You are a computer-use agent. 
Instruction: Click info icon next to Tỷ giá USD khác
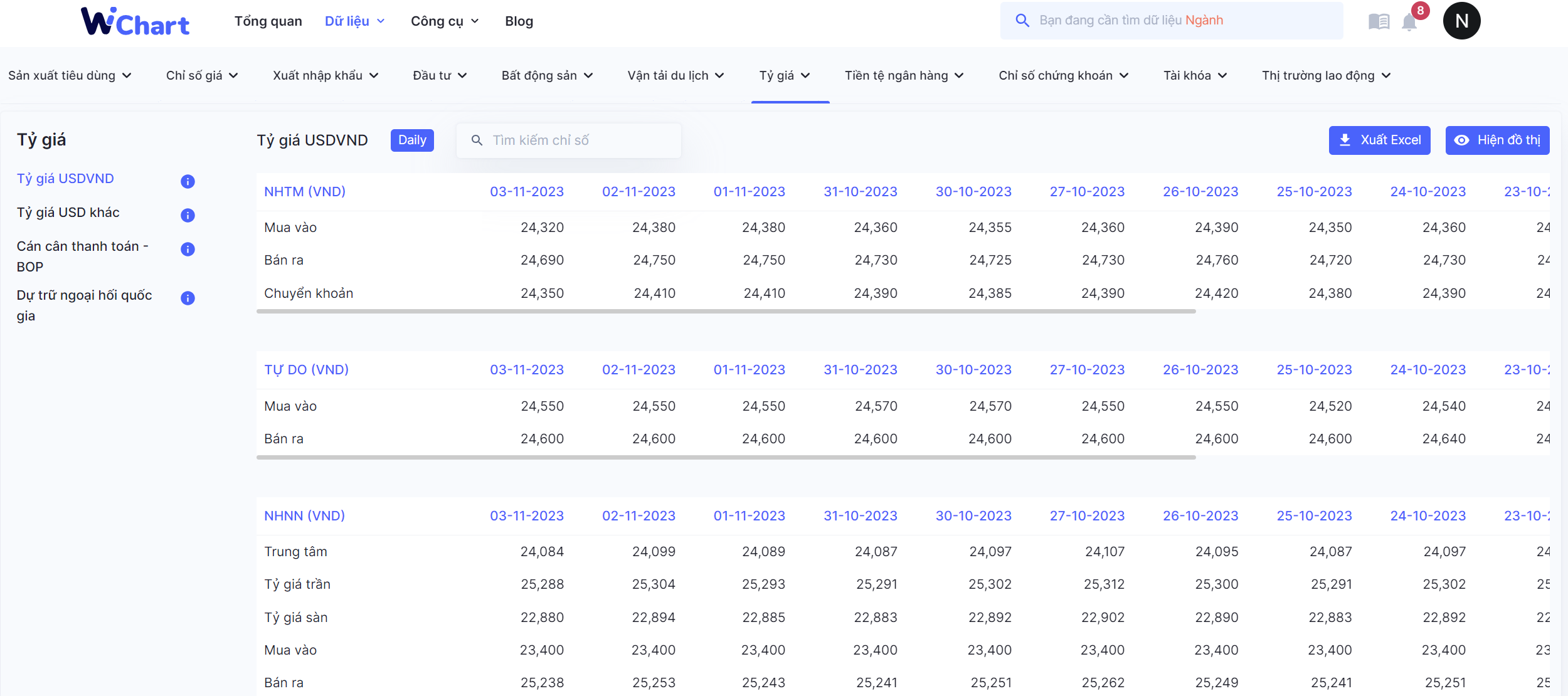[x=188, y=215]
